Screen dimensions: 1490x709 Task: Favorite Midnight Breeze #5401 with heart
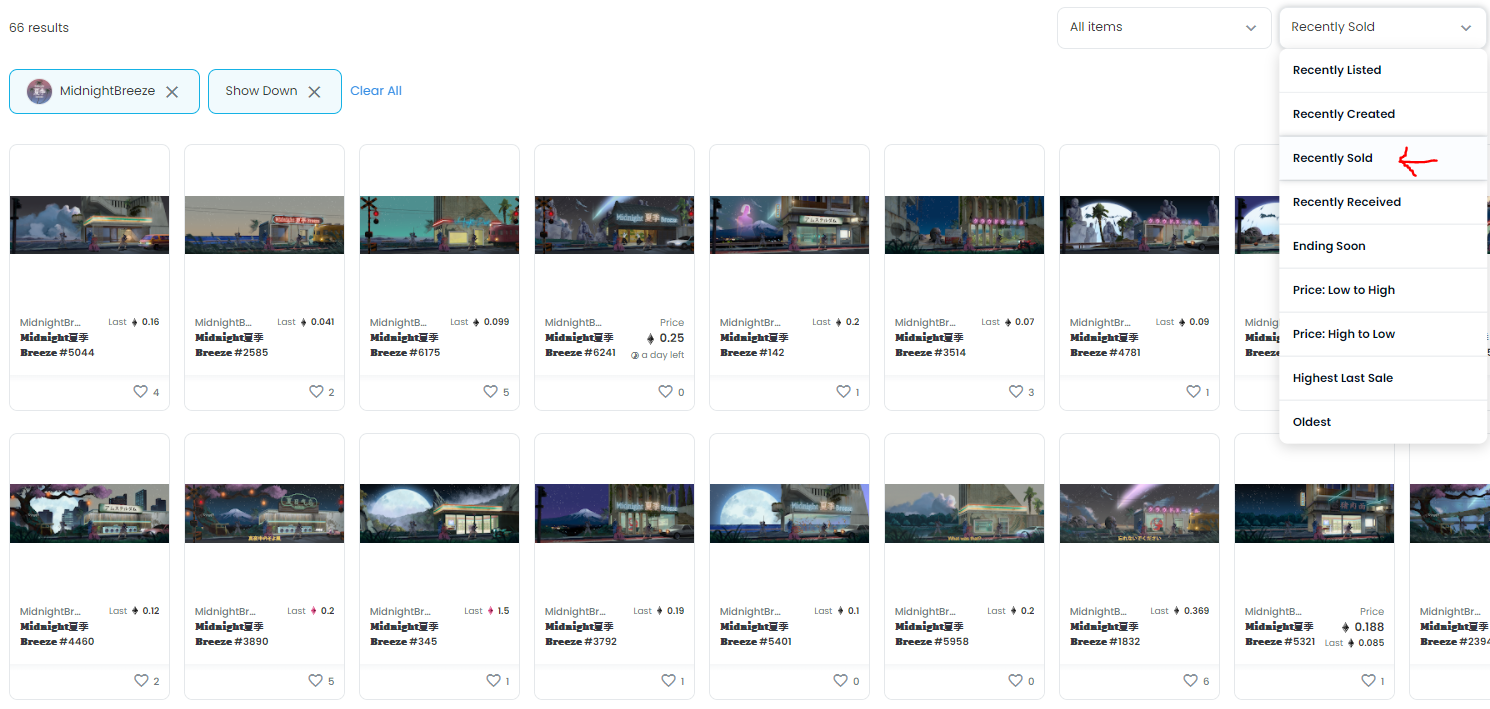tap(840, 681)
